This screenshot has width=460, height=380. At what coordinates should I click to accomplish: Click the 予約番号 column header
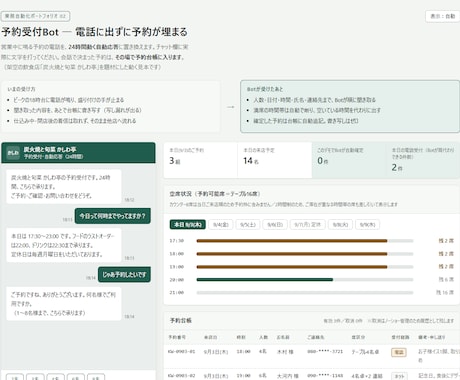177,337
